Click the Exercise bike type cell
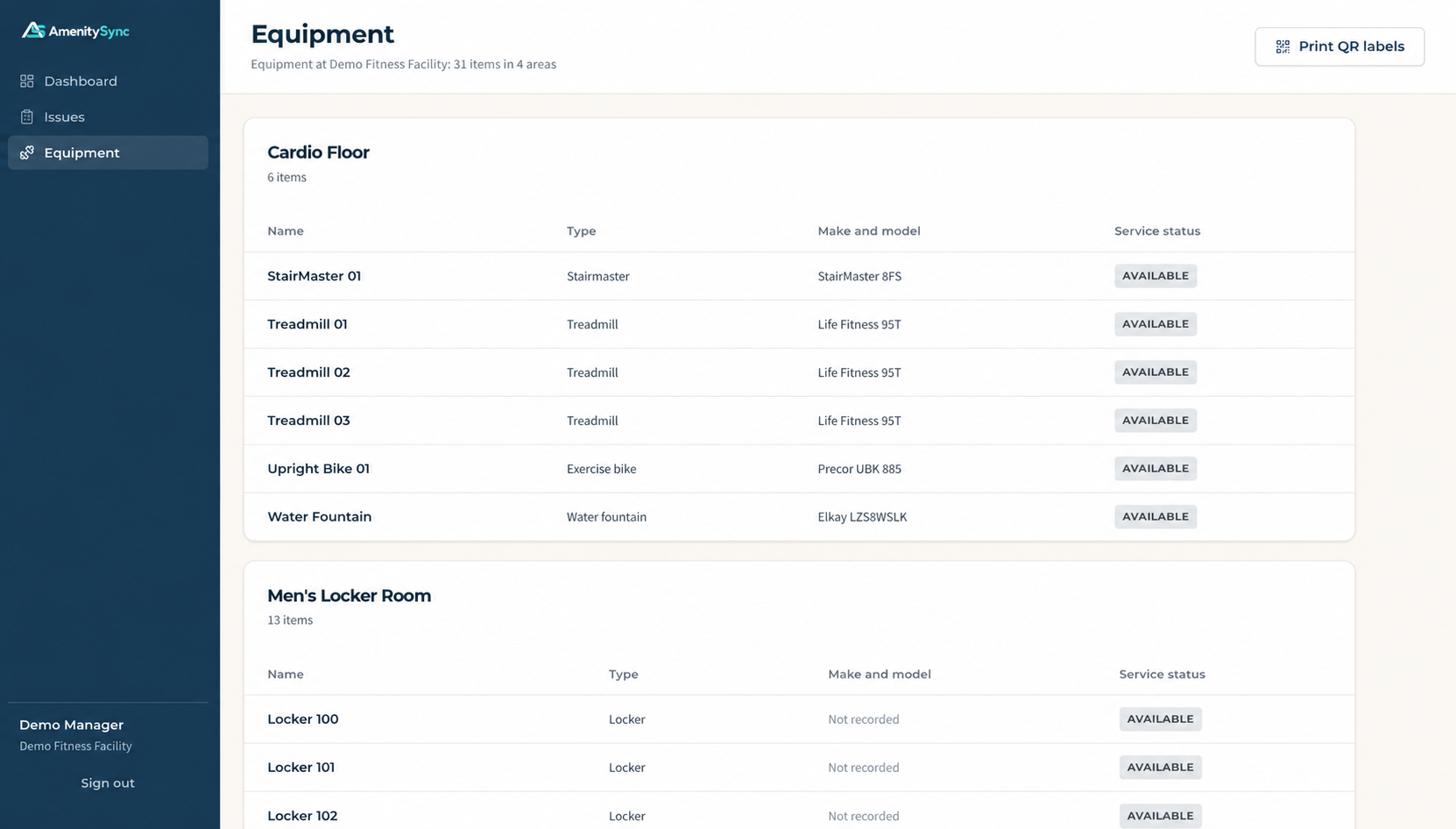This screenshot has width=1456, height=829. point(602,469)
